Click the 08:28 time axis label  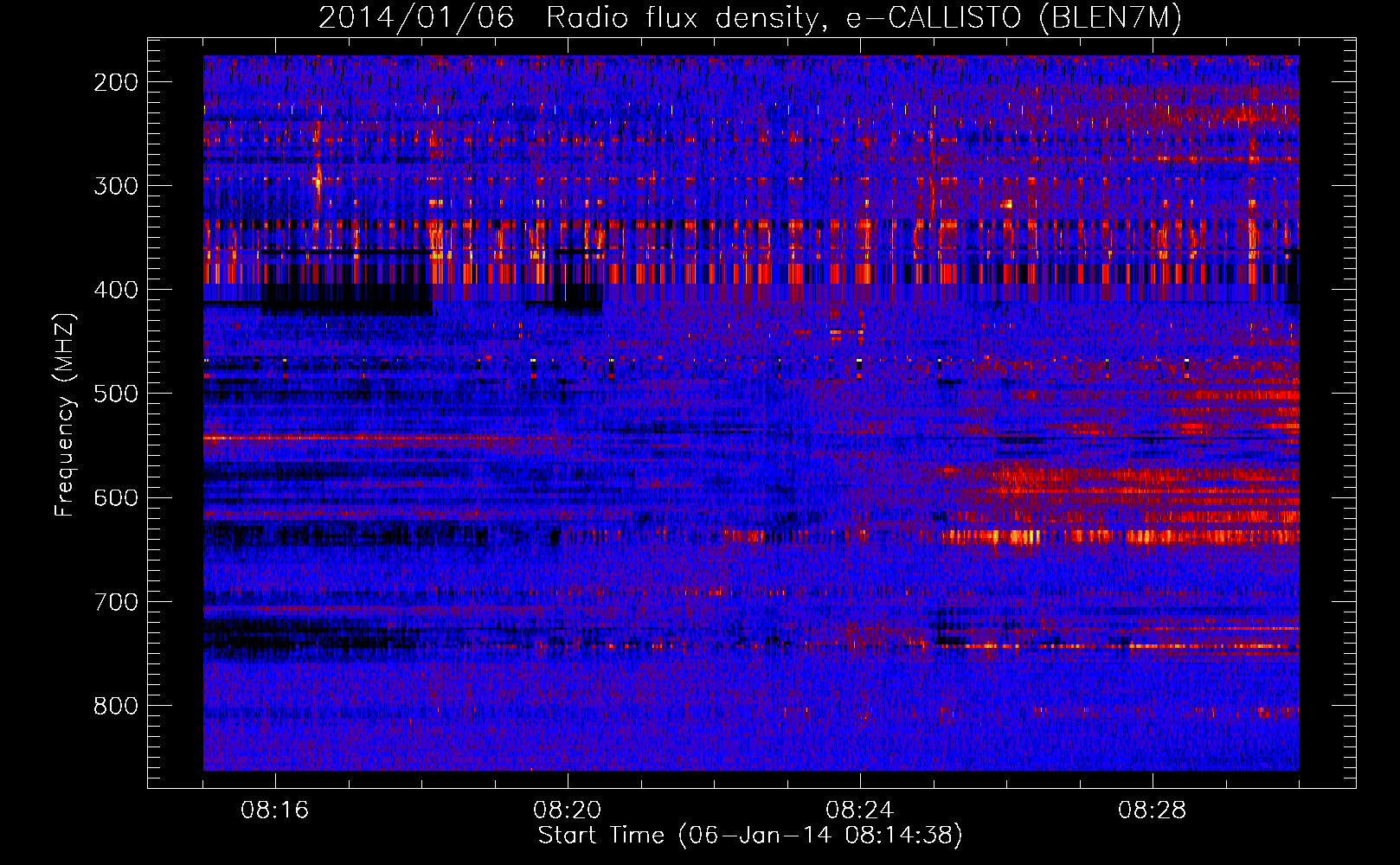click(x=1153, y=811)
